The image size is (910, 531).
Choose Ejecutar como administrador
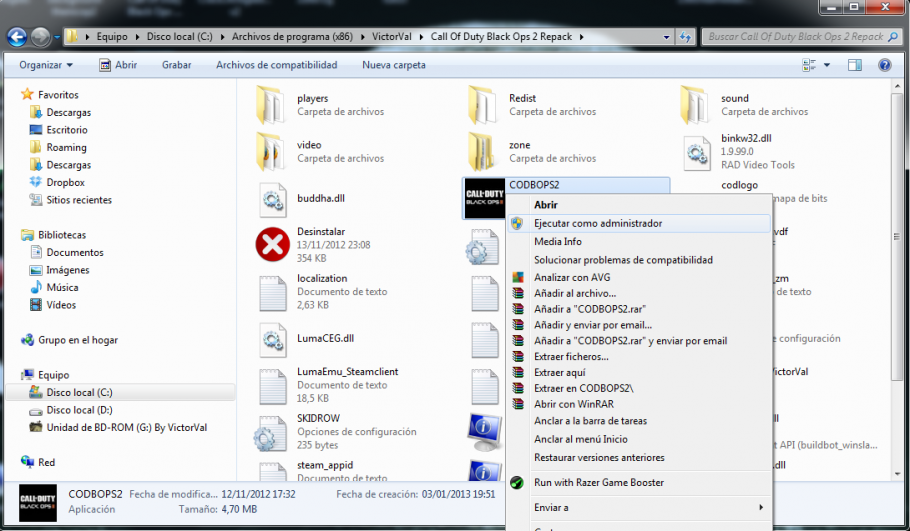tap(597, 224)
